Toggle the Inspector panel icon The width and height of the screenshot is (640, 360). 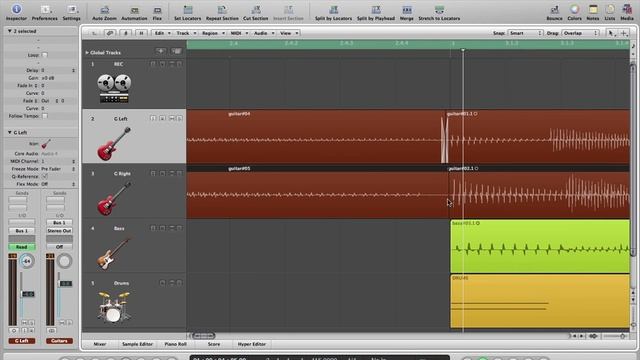tap(16, 9)
